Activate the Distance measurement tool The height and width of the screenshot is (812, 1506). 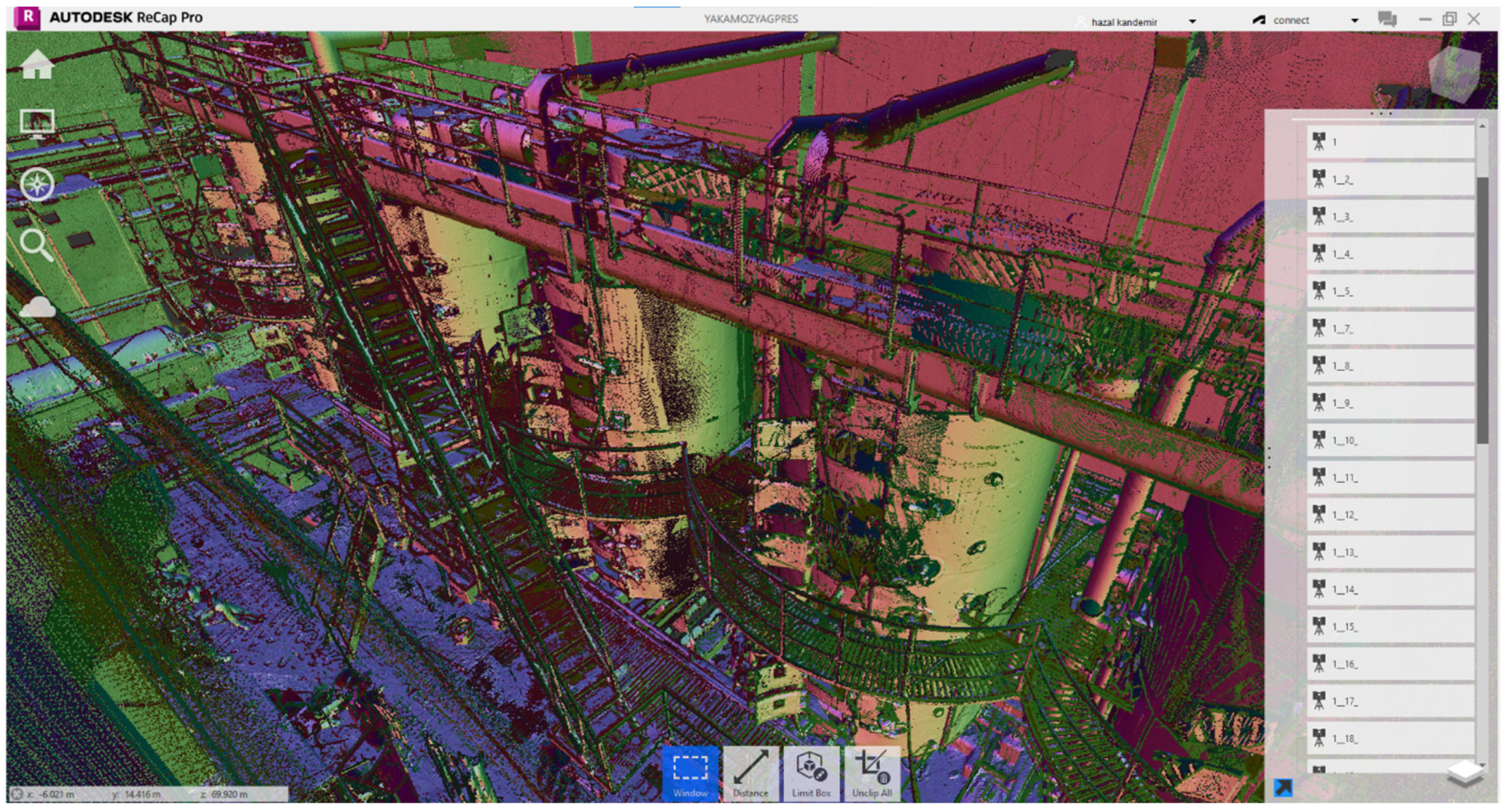(750, 774)
